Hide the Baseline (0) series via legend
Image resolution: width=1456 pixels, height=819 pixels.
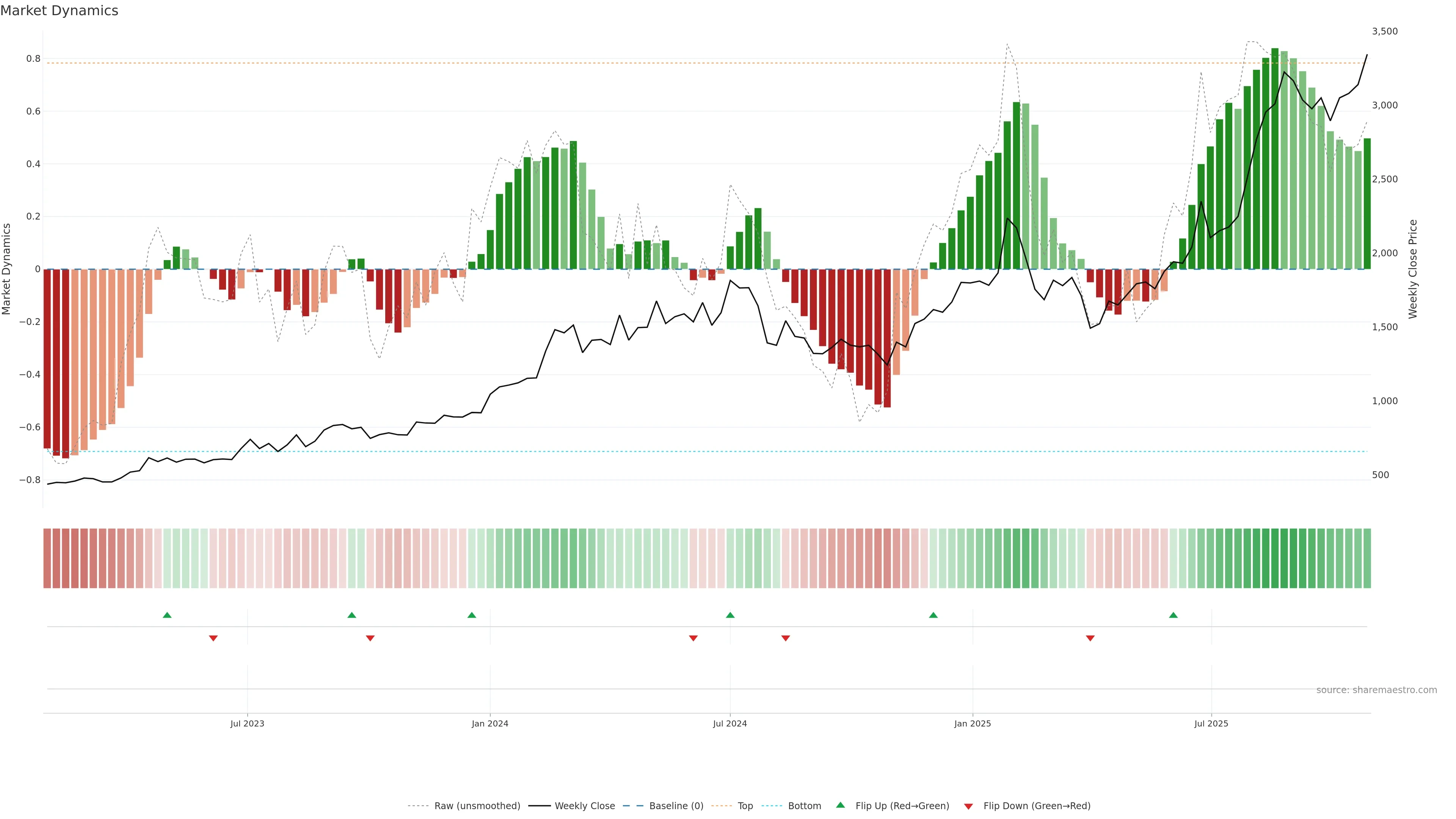click(676, 806)
